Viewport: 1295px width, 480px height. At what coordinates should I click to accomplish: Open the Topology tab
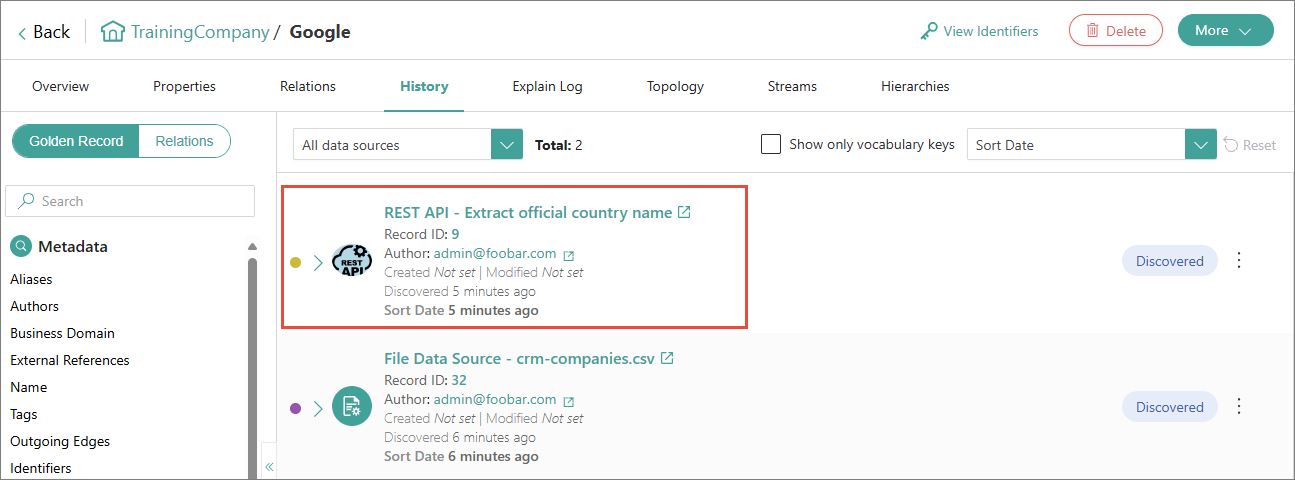pyautogui.click(x=675, y=86)
